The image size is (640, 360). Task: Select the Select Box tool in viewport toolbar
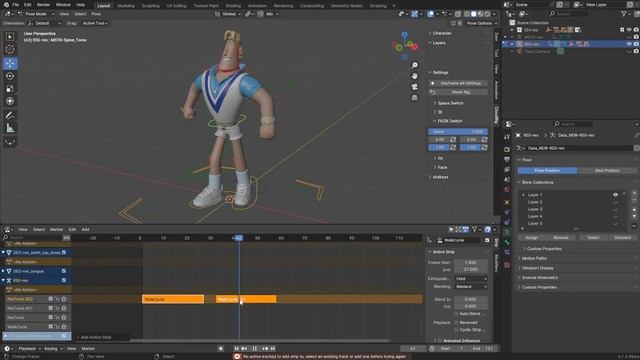coord(10,37)
